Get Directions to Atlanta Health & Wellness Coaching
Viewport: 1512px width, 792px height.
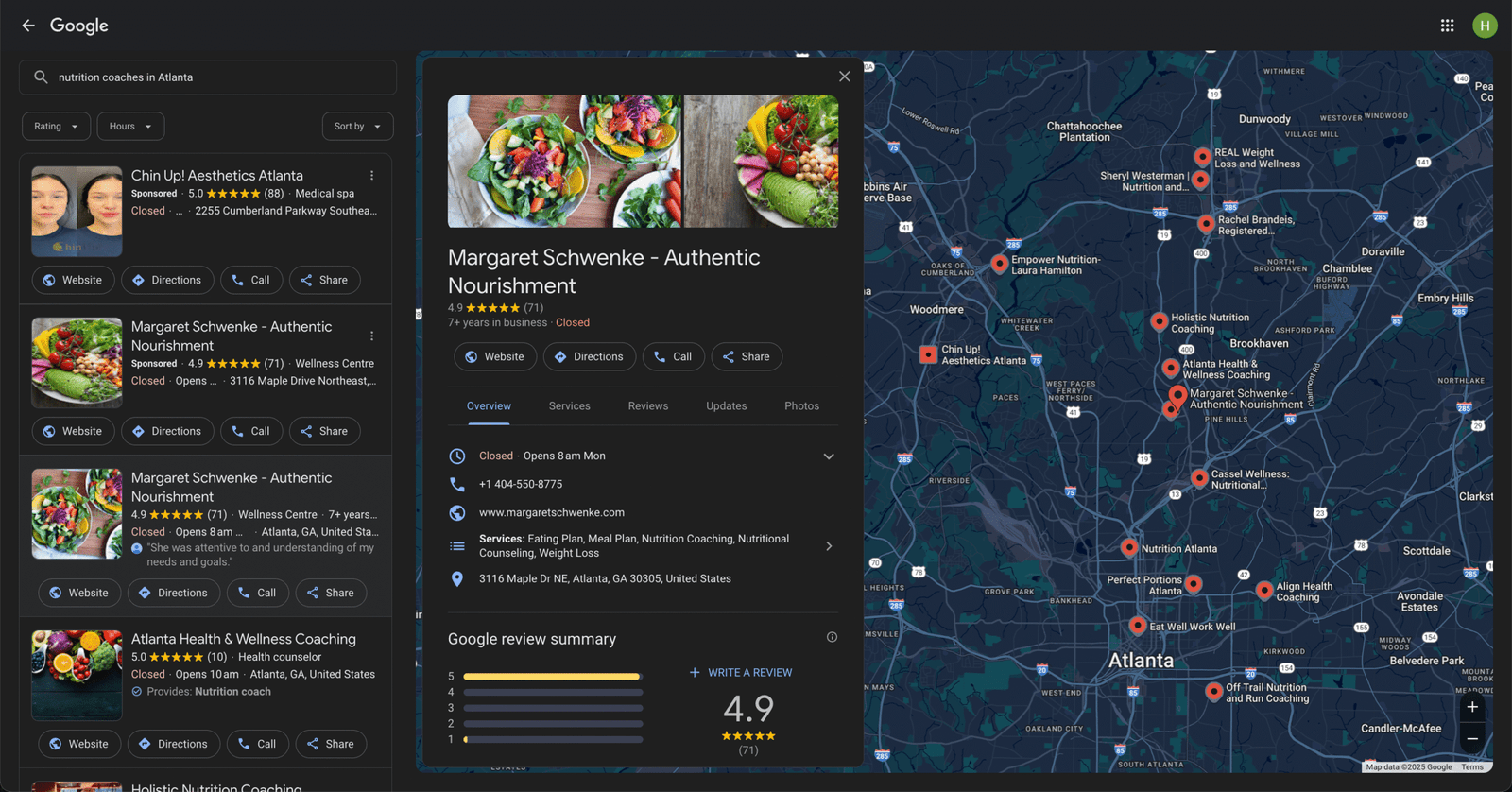[x=174, y=745]
